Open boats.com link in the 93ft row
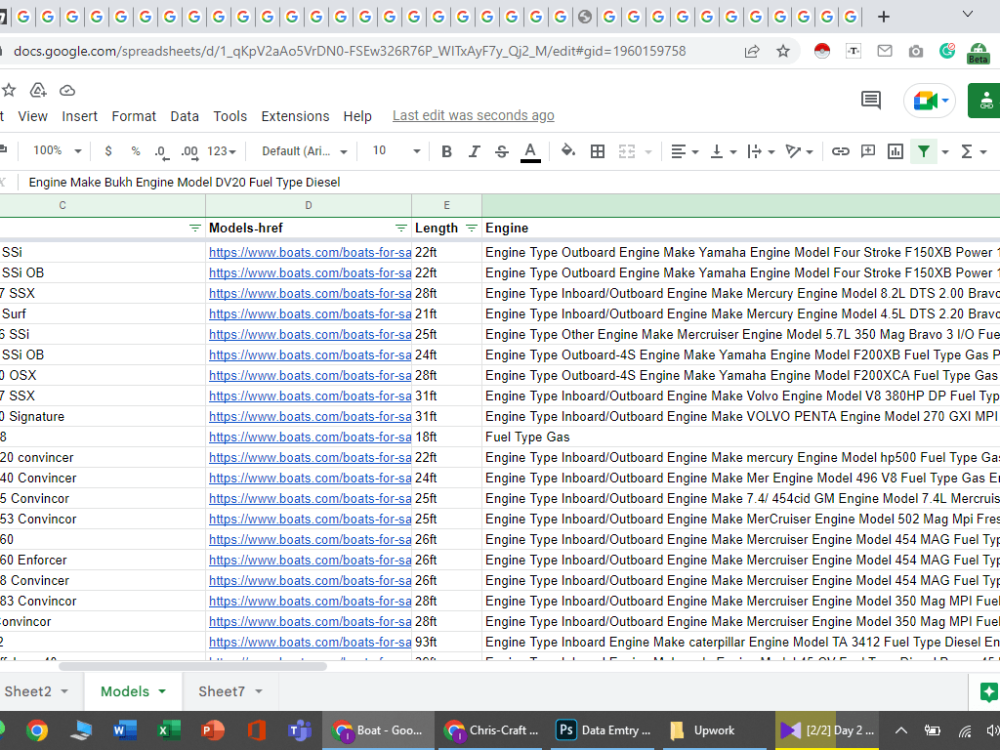Viewport: 1000px width, 750px height. click(x=310, y=642)
